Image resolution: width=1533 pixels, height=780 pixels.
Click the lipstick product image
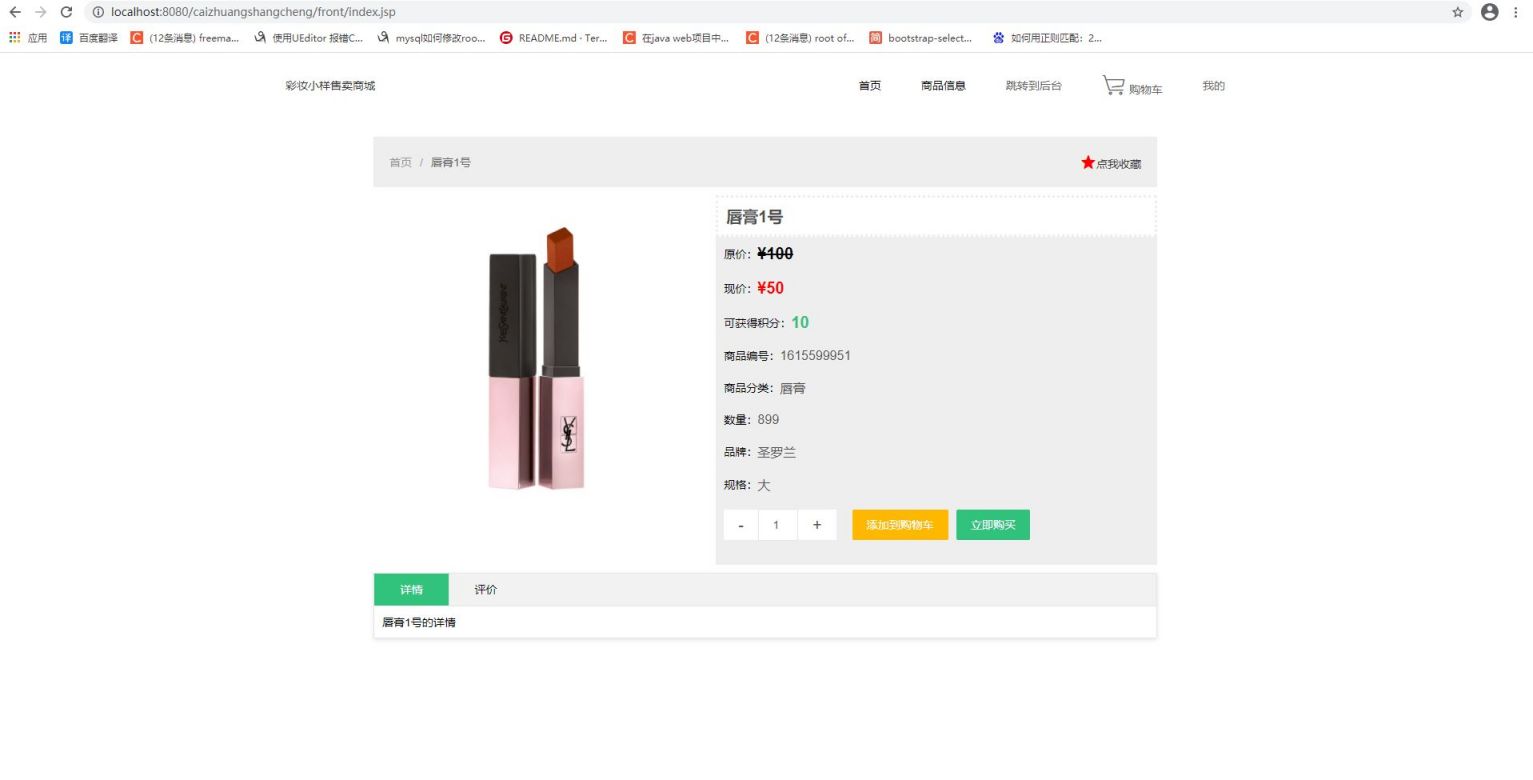(x=536, y=359)
